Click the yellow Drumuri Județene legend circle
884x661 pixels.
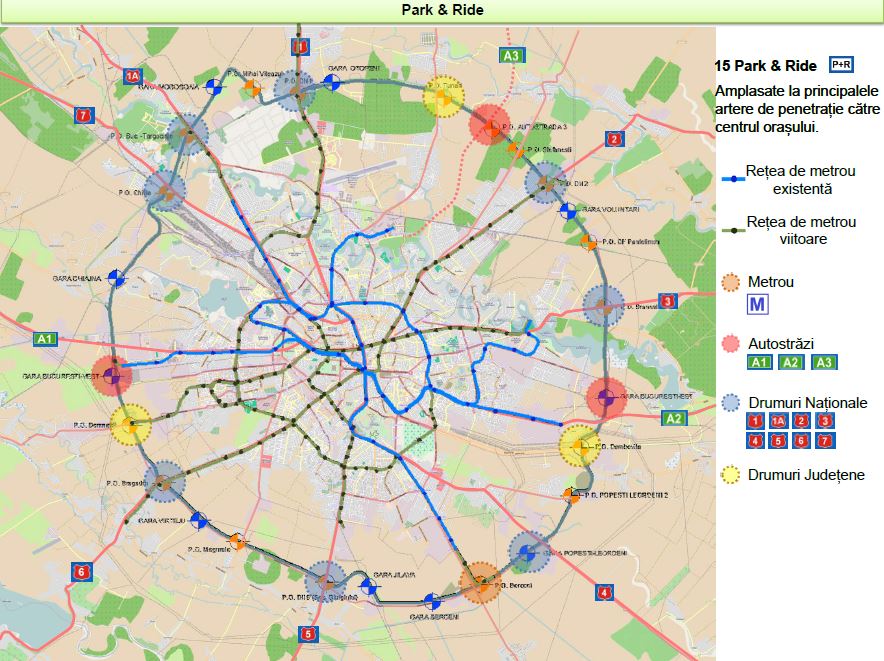coord(732,475)
